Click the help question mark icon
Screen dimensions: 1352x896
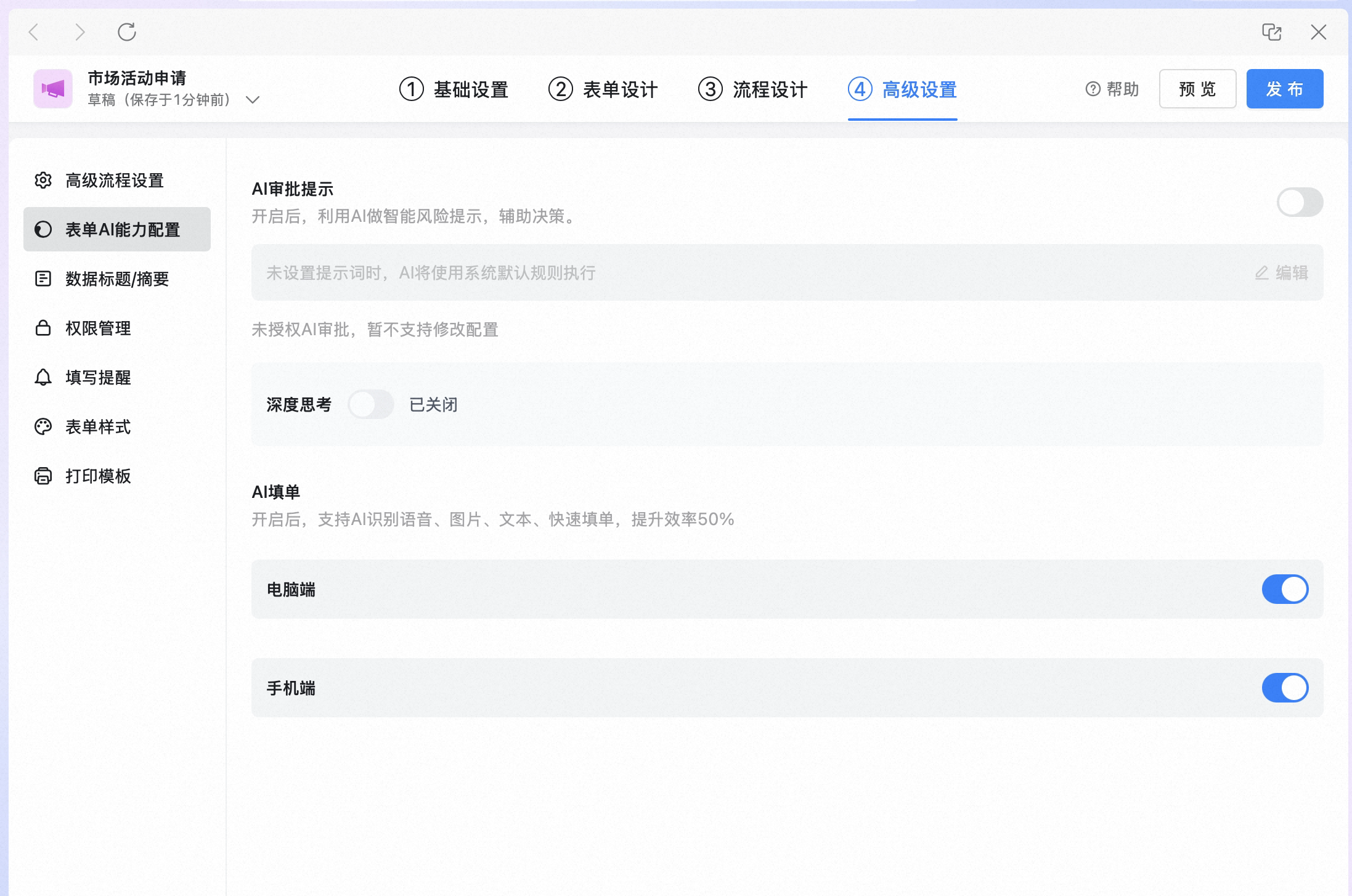[x=1093, y=89]
